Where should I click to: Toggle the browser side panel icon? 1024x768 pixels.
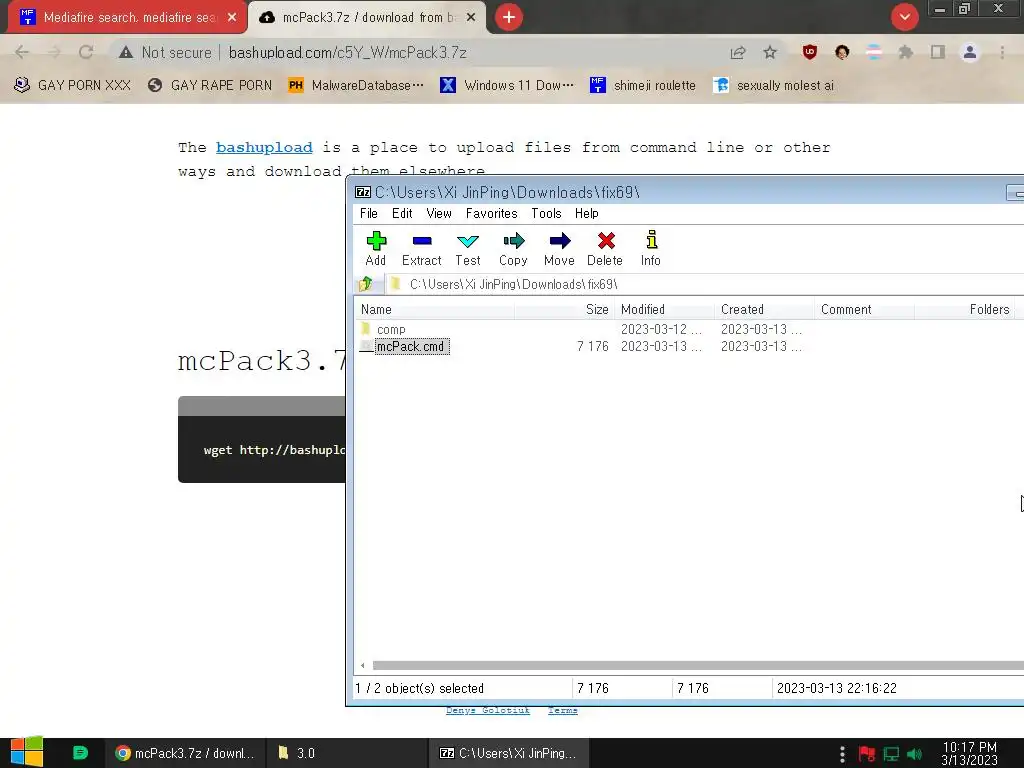[938, 52]
